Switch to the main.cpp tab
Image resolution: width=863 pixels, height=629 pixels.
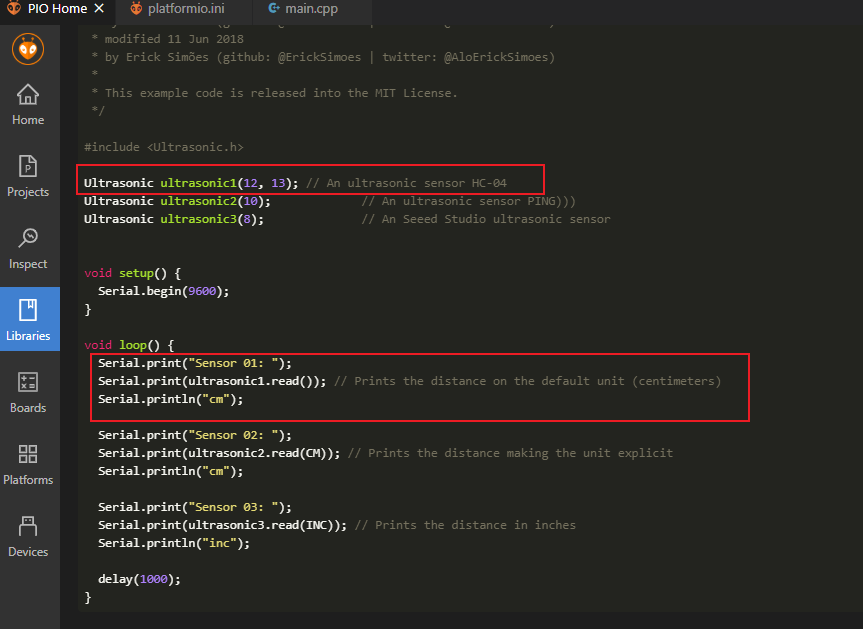(312, 9)
